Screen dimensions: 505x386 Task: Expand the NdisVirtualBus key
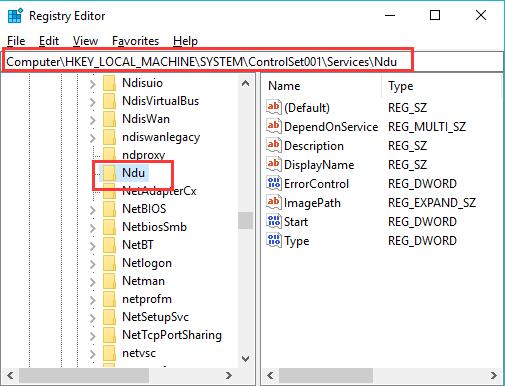93,102
